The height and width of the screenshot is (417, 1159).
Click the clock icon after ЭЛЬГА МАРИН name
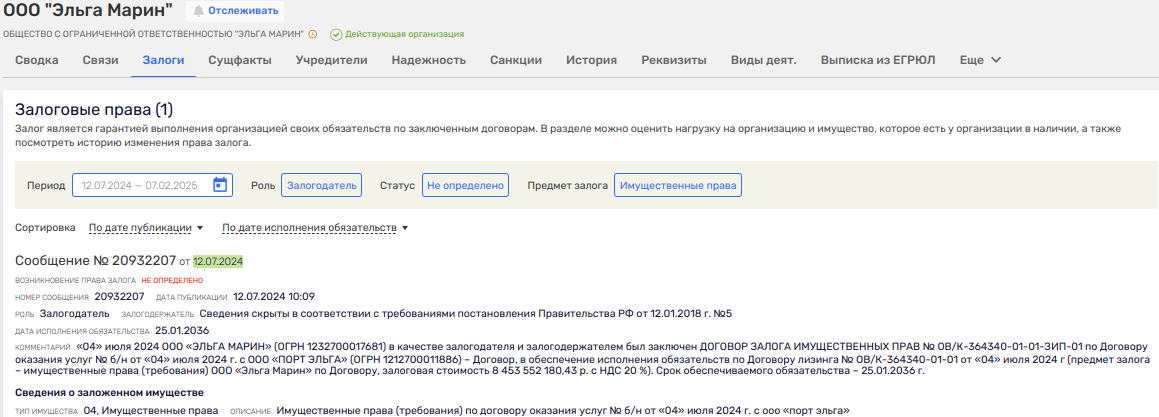tap(313, 34)
